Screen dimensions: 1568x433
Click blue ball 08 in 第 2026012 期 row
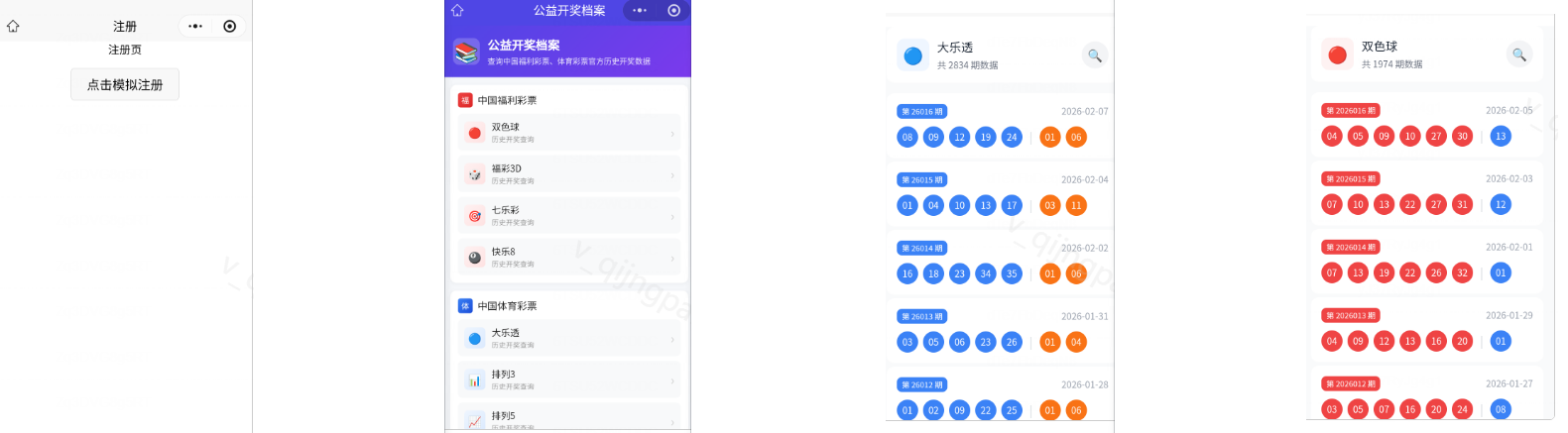(x=1502, y=409)
